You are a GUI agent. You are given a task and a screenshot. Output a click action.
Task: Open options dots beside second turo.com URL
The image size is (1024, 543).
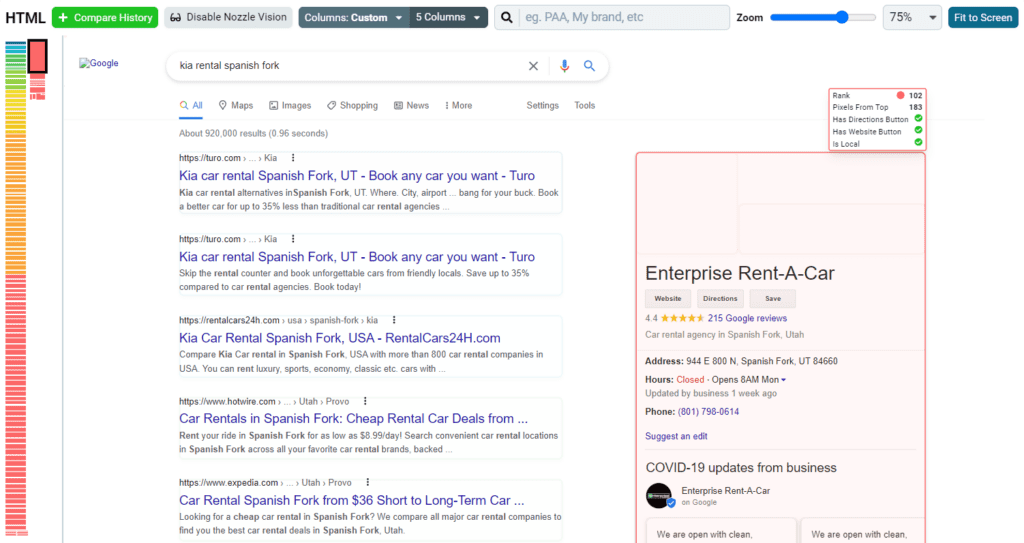point(293,239)
